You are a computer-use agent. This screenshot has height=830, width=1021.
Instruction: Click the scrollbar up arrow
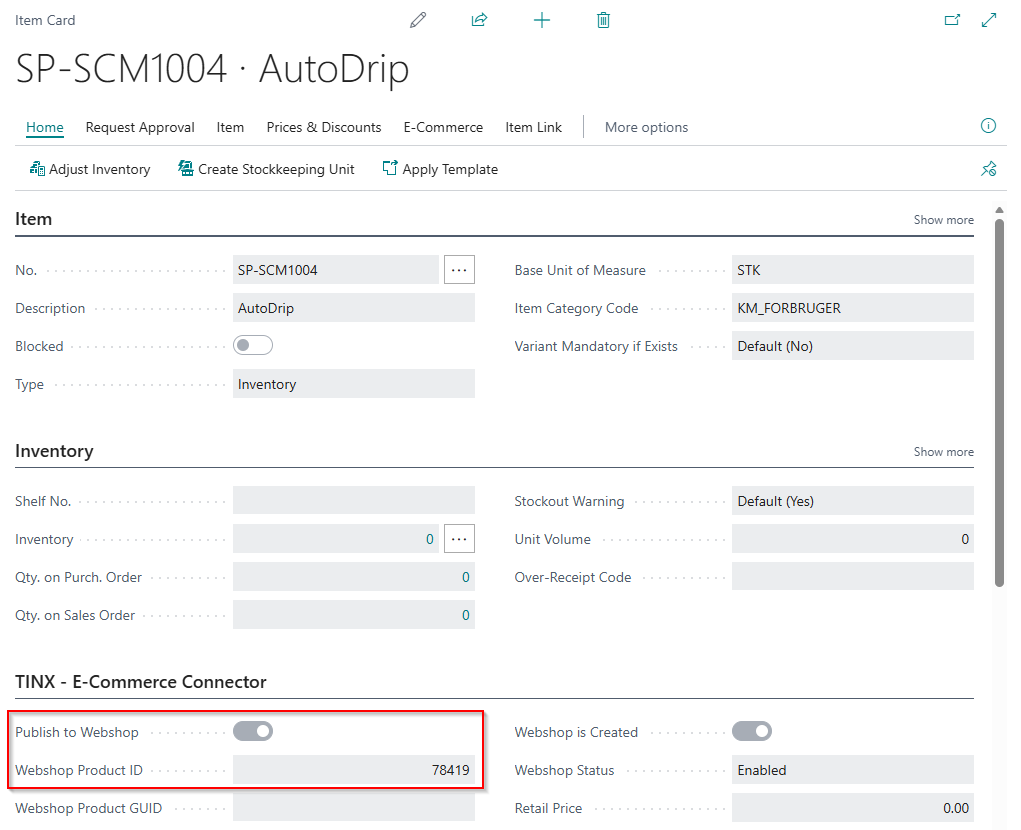pyautogui.click(x=1000, y=210)
